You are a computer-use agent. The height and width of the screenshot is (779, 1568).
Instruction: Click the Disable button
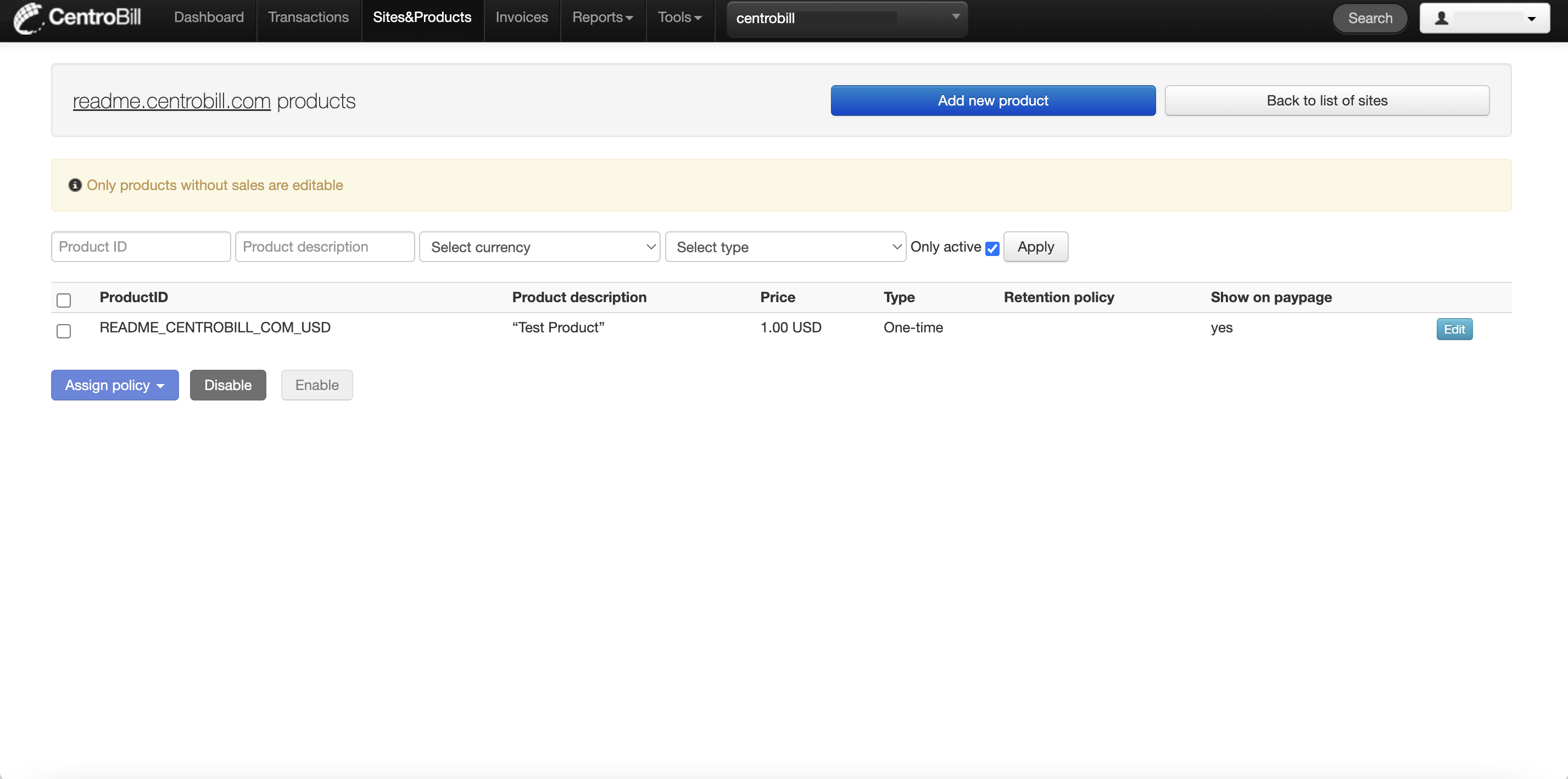pos(228,385)
